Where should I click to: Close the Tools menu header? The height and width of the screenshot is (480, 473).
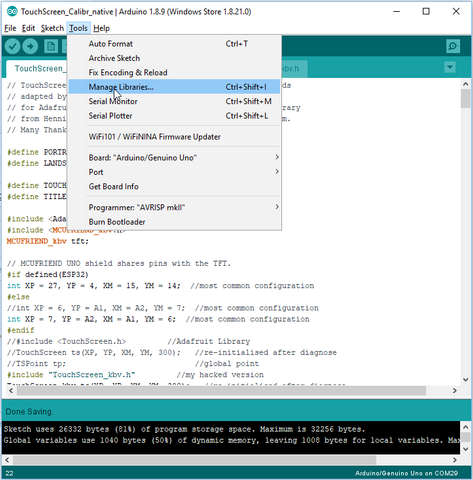pyautogui.click(x=78, y=28)
